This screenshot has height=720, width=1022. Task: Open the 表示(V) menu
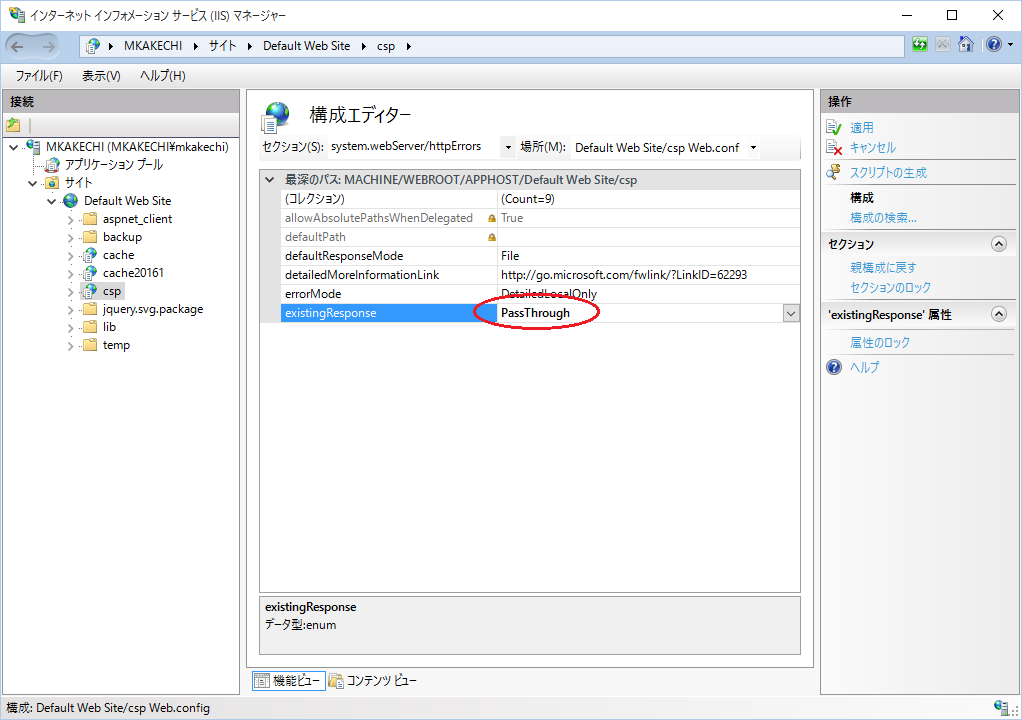101,76
